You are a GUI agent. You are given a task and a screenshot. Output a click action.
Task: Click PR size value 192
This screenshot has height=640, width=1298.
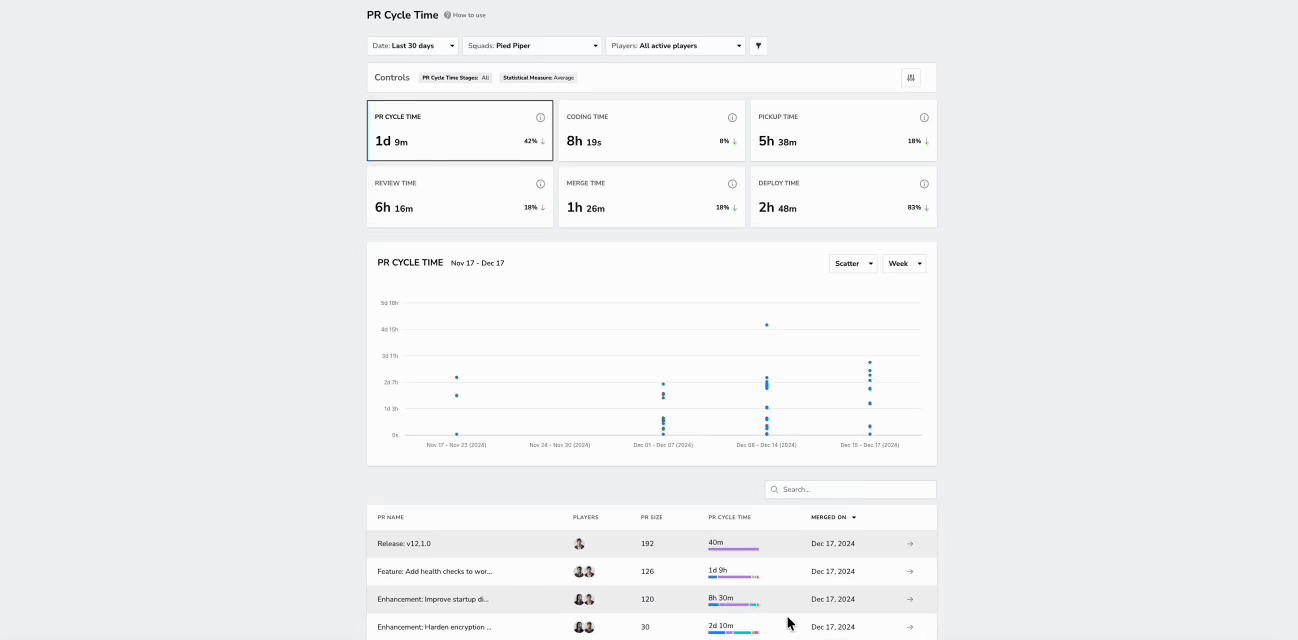pyautogui.click(x=647, y=544)
